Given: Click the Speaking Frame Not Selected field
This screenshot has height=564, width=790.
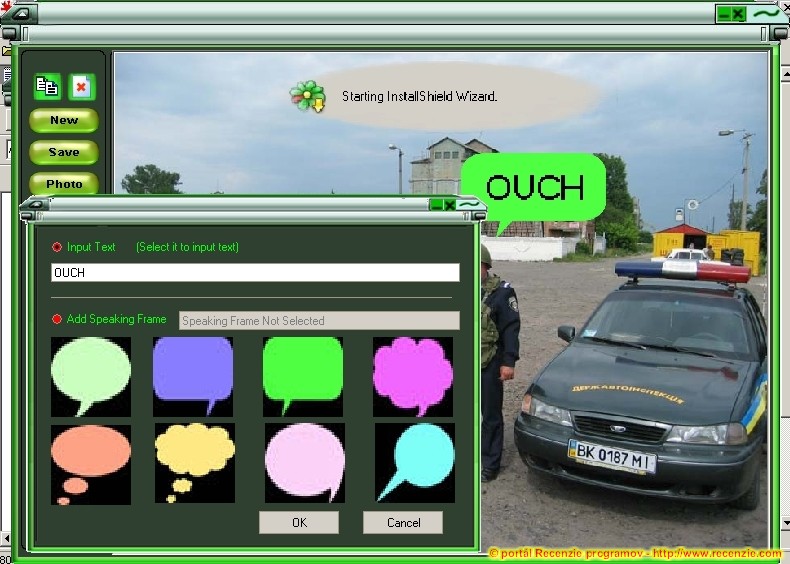Looking at the screenshot, I should 319,321.
